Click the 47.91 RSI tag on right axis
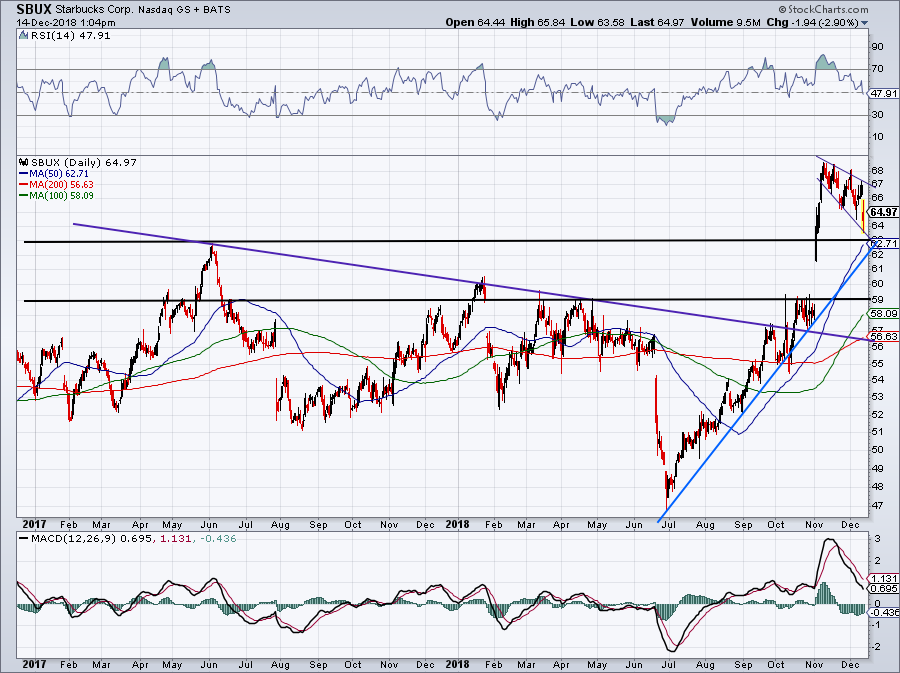Screen dimensions: 900x673 pyautogui.click(x=884, y=94)
